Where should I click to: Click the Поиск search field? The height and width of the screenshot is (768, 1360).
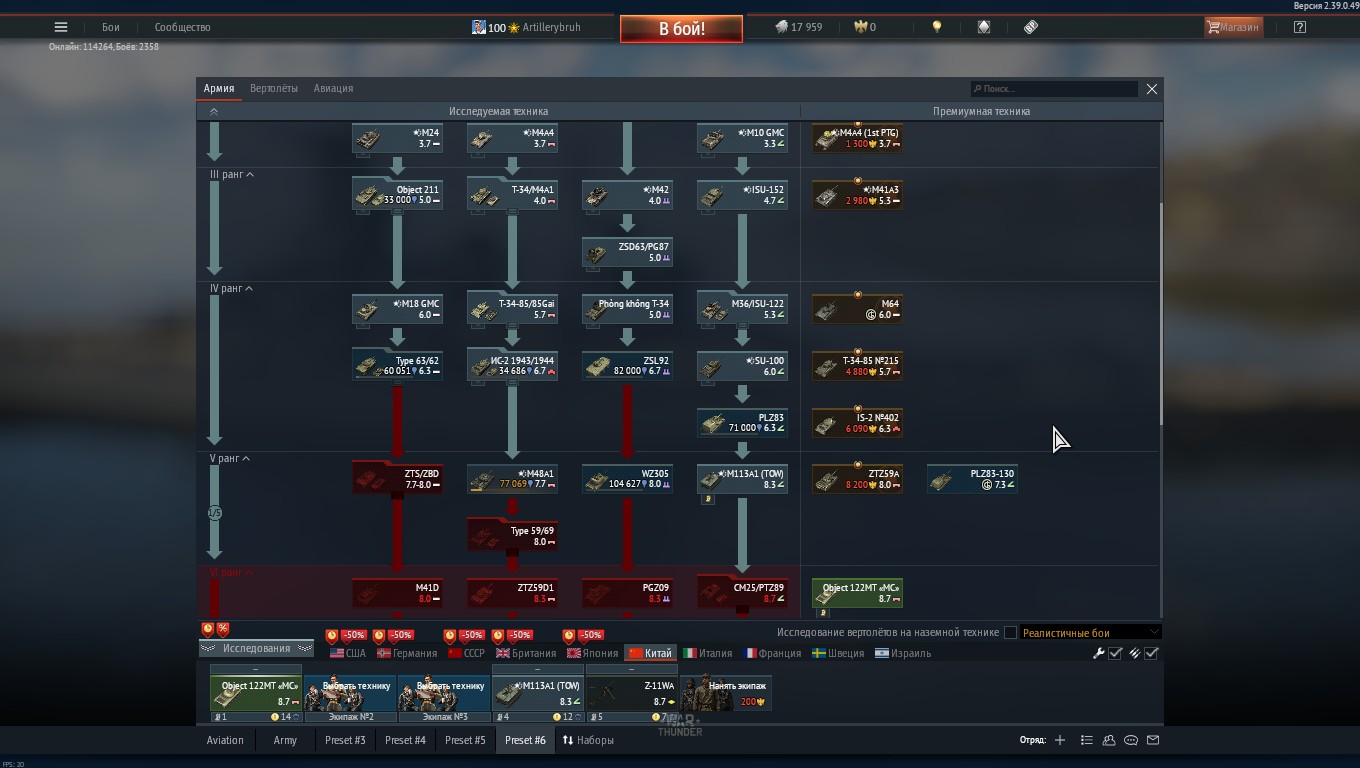point(1054,88)
